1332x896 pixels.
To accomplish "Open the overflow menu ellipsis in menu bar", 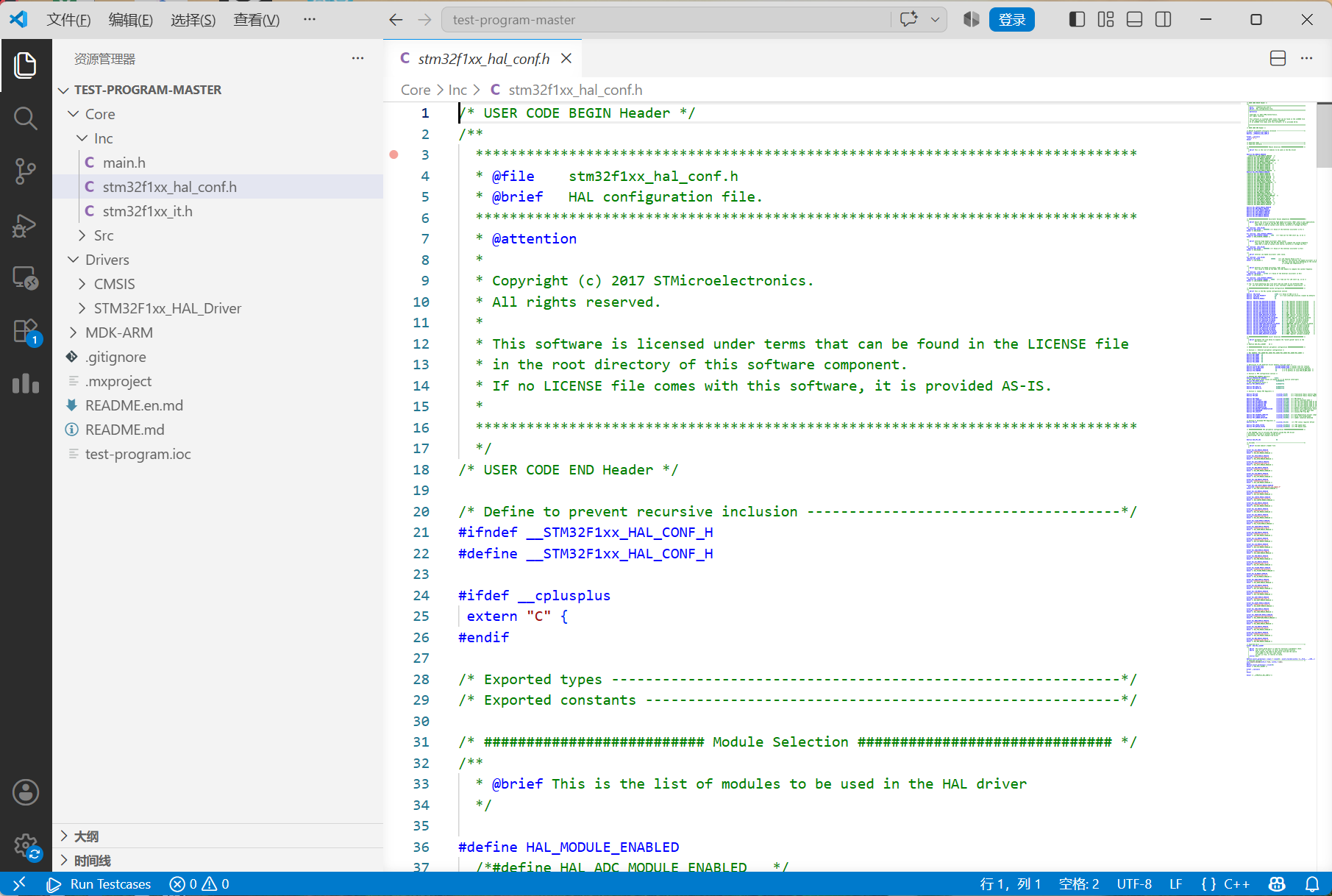I will coord(310,20).
